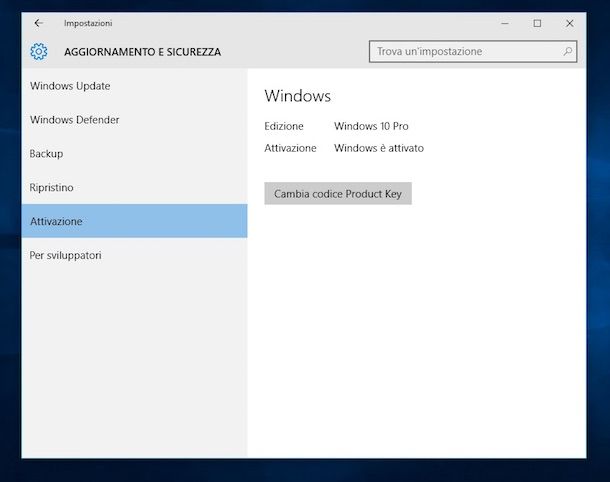The image size is (610, 482).
Task: Click the search magnifier icon
Action: tap(568, 51)
